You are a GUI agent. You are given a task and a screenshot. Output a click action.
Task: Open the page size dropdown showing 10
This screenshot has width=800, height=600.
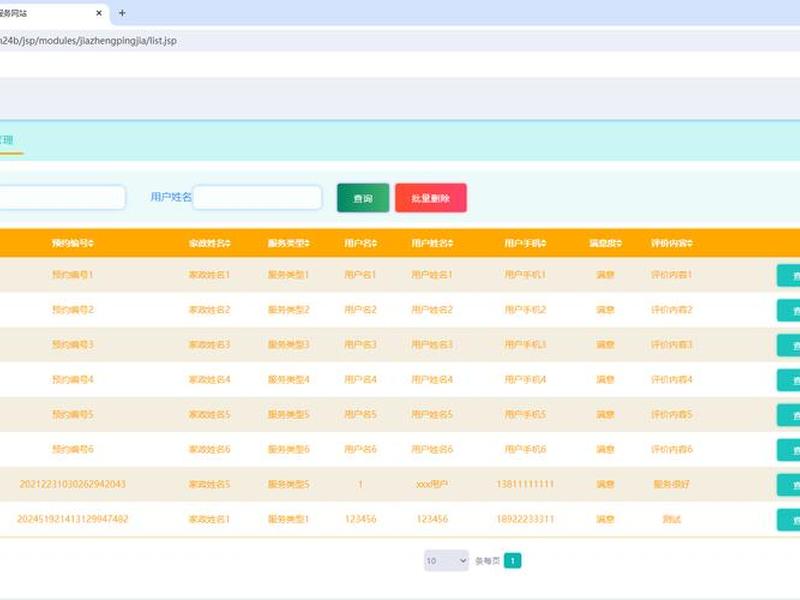pos(446,561)
